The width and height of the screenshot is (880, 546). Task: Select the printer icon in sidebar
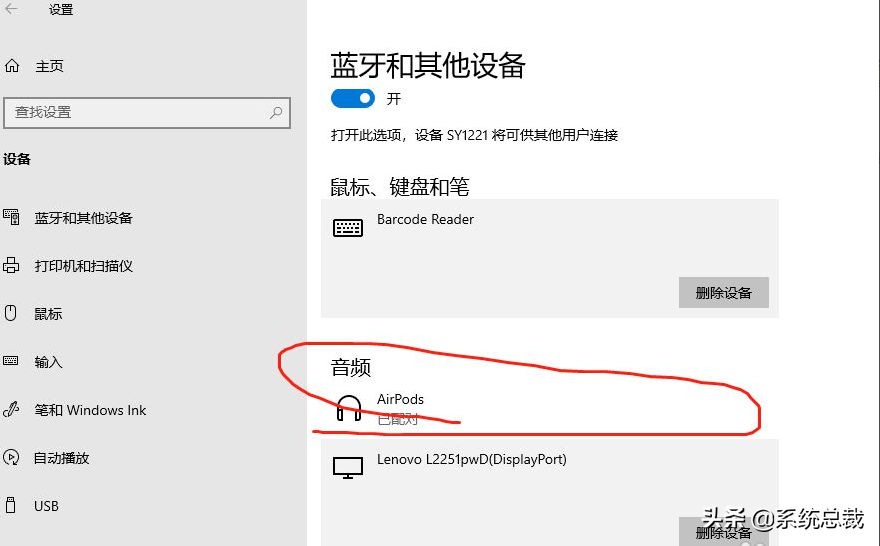coord(12,266)
